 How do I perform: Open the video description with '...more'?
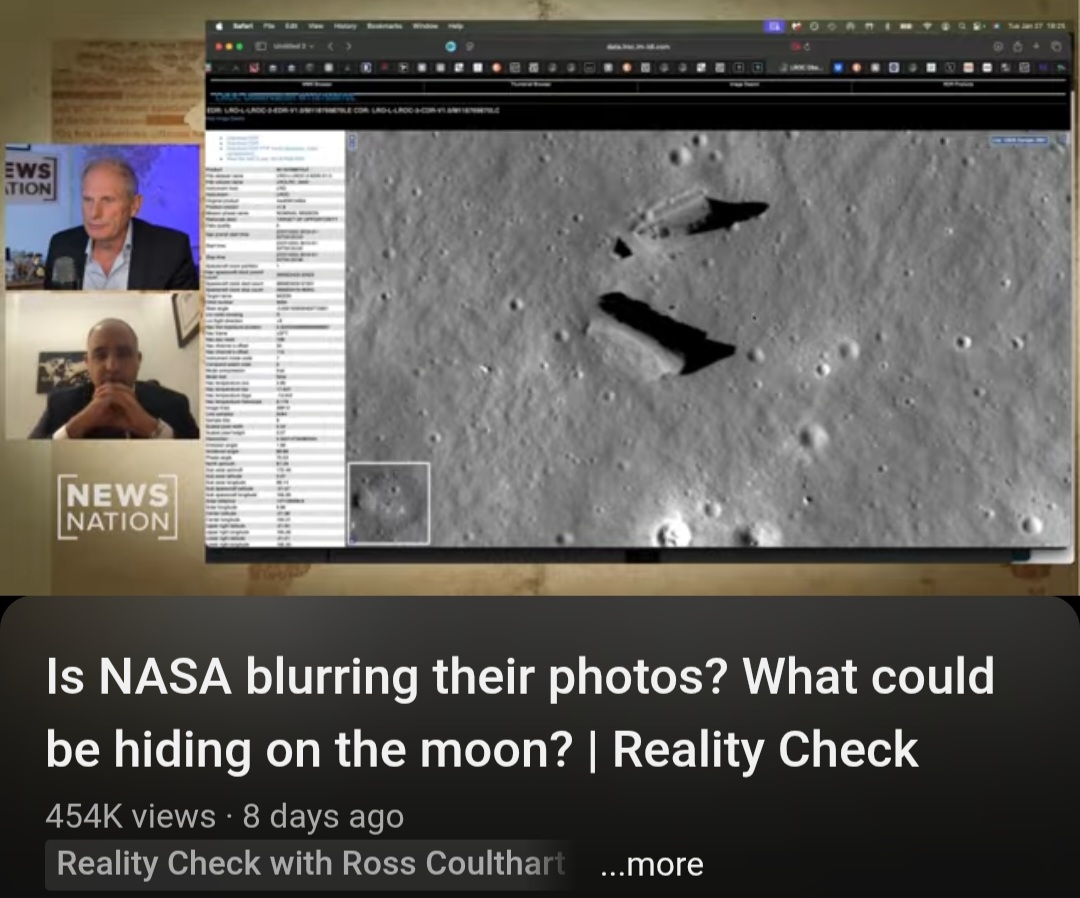(x=652, y=864)
